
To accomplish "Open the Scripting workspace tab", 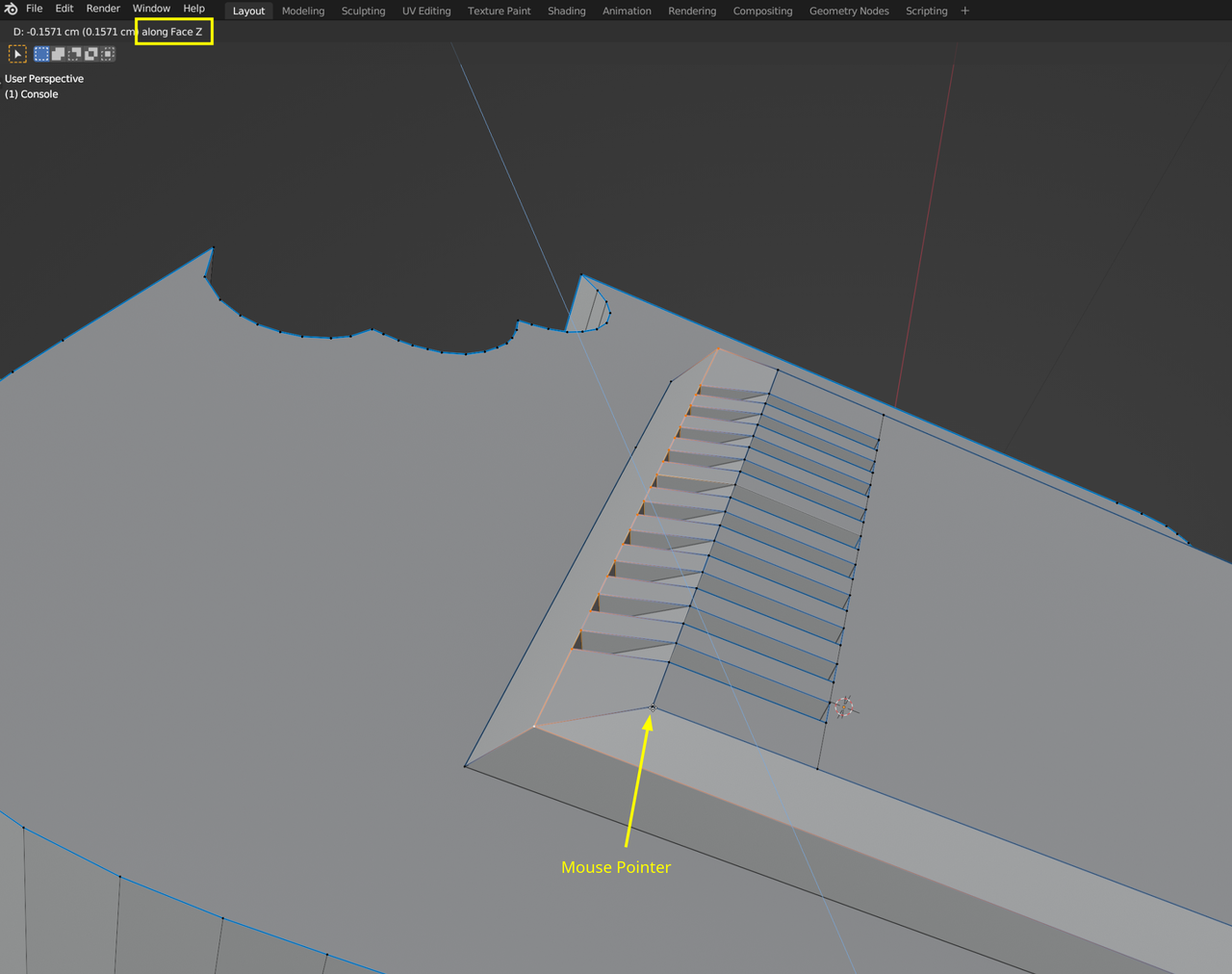I will (x=926, y=11).
